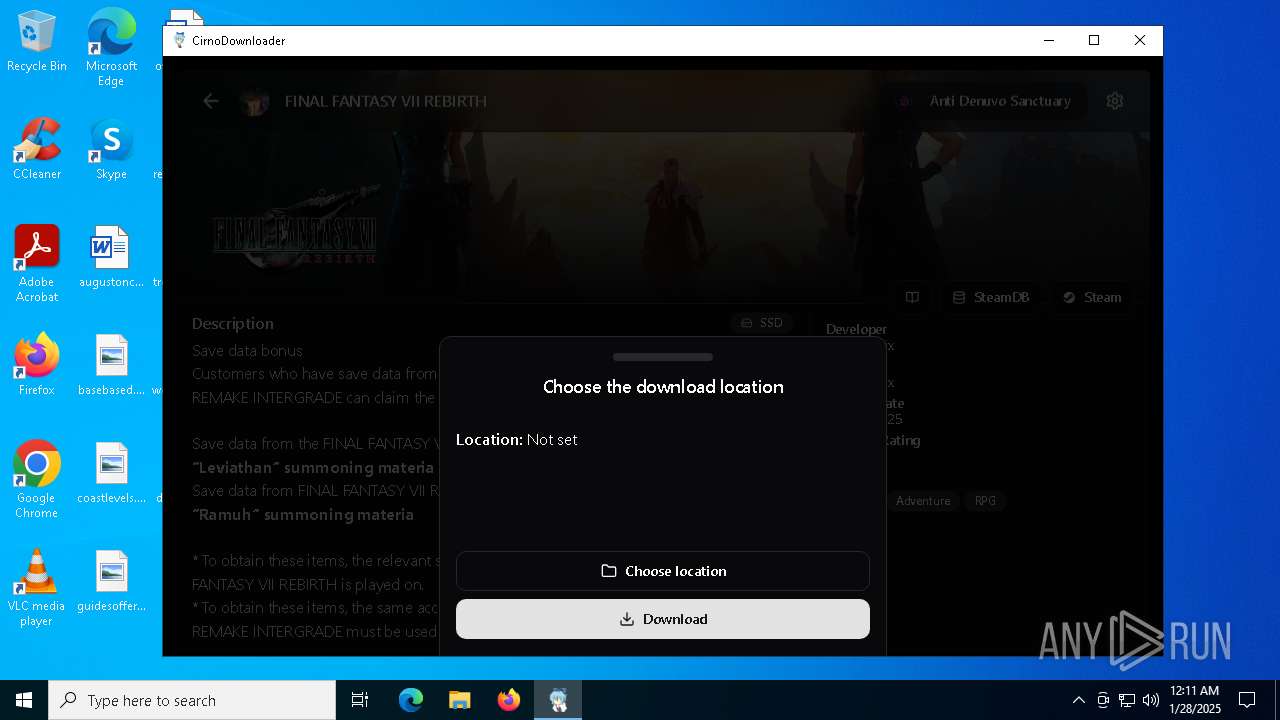
Task: Launch Firefox from the taskbar
Action: [509, 700]
